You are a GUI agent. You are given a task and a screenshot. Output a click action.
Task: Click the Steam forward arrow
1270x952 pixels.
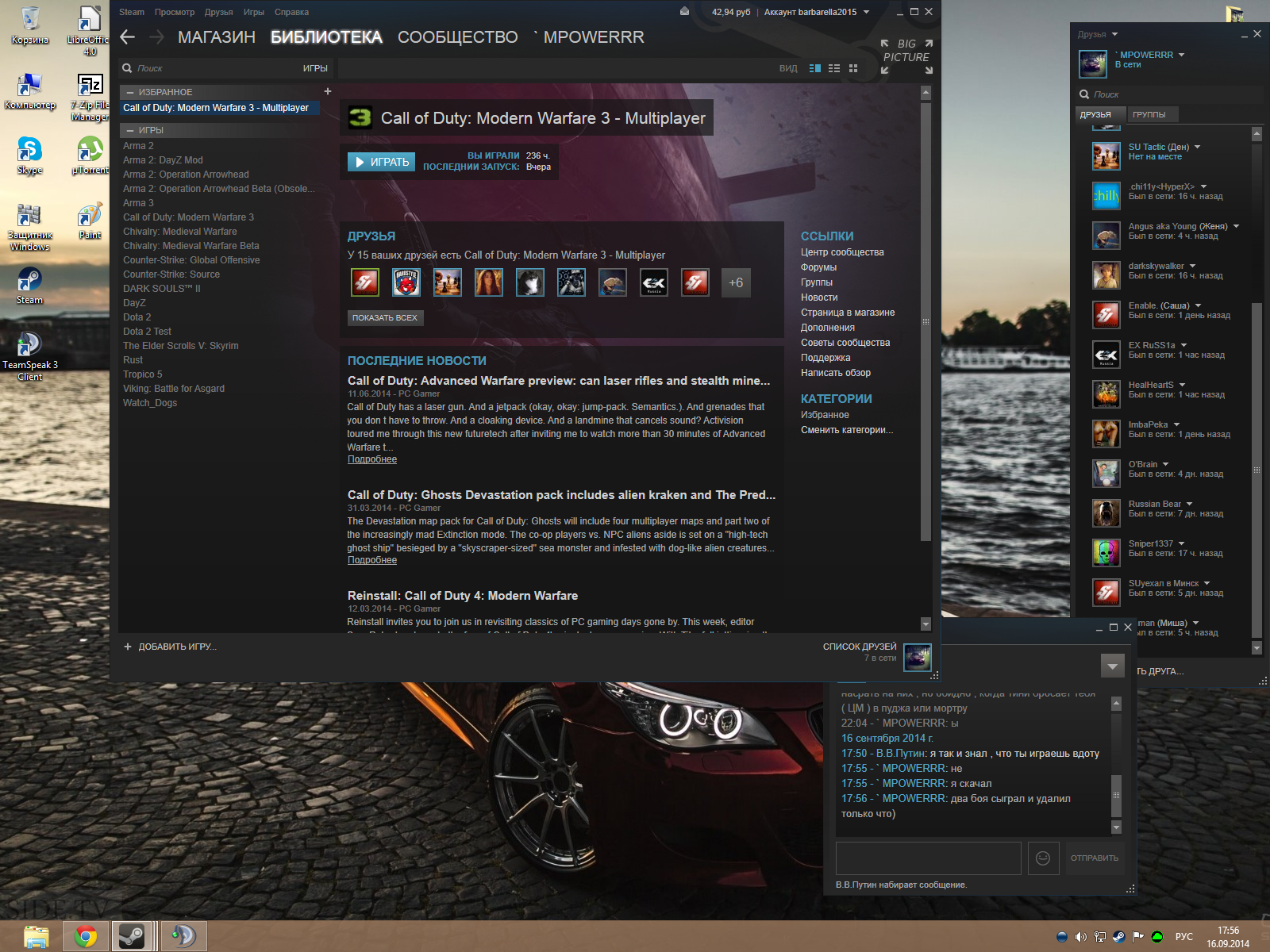[156, 37]
